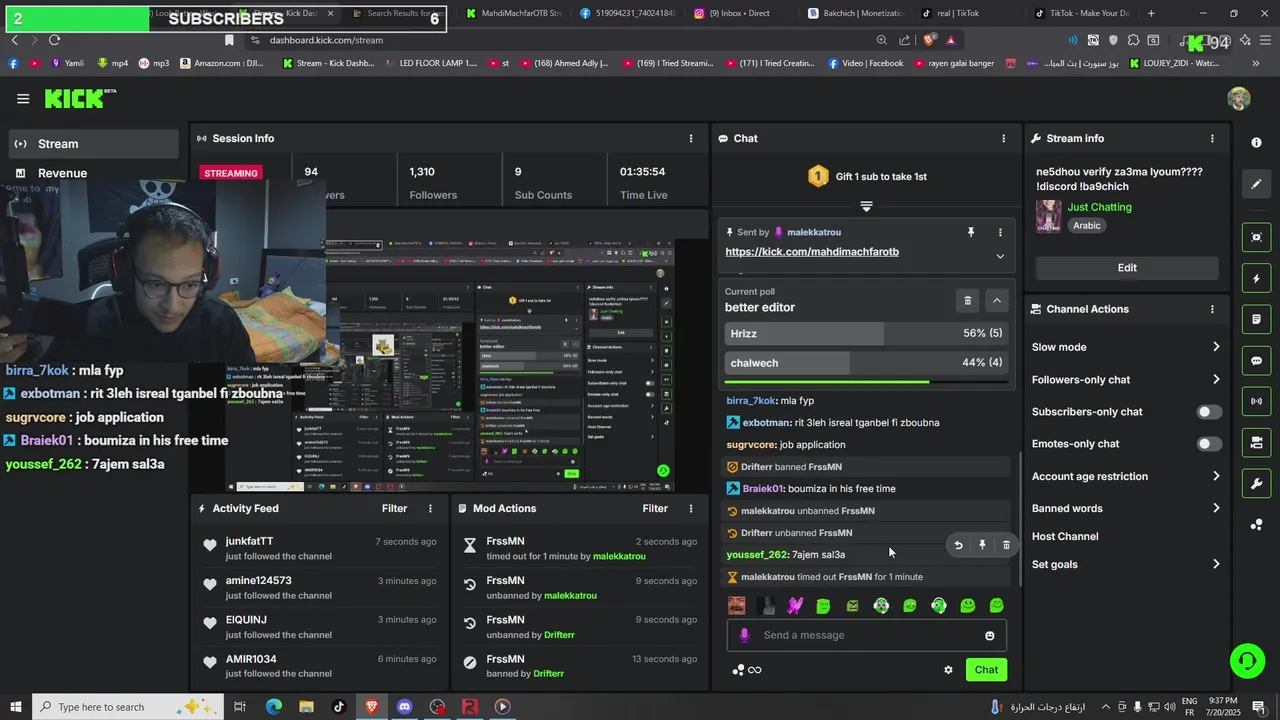Open the Mod Actions Filter
Screen dimensions: 1280x720
(x=655, y=508)
